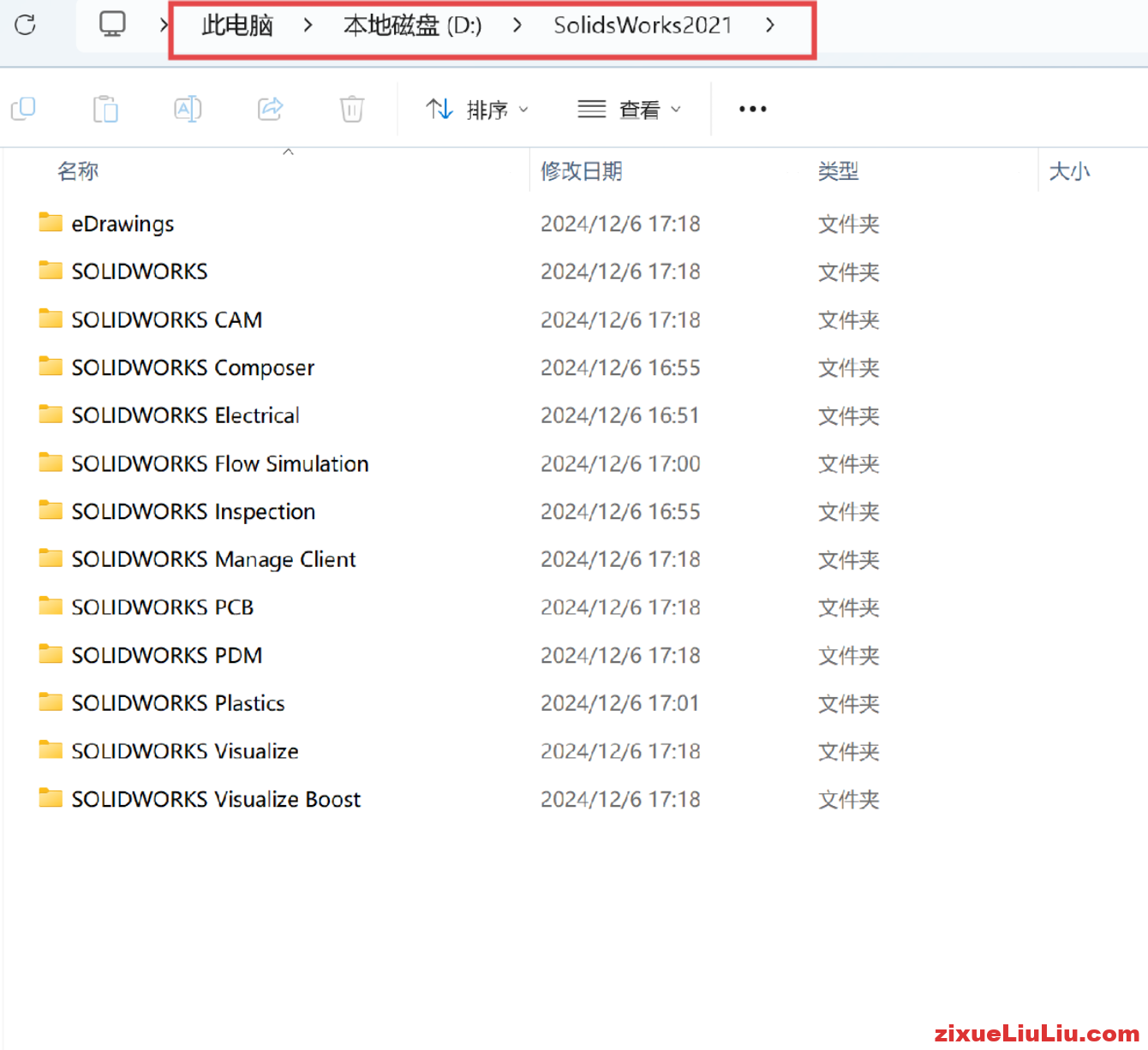The image size is (1148, 1050).
Task: Sort by the 类型 column header
Action: [x=838, y=170]
